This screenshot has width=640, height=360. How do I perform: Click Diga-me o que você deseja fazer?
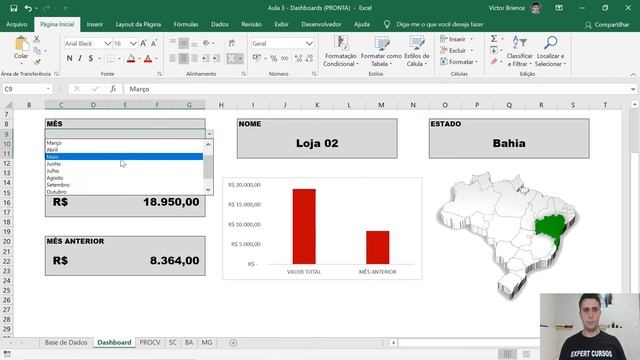[x=440, y=24]
